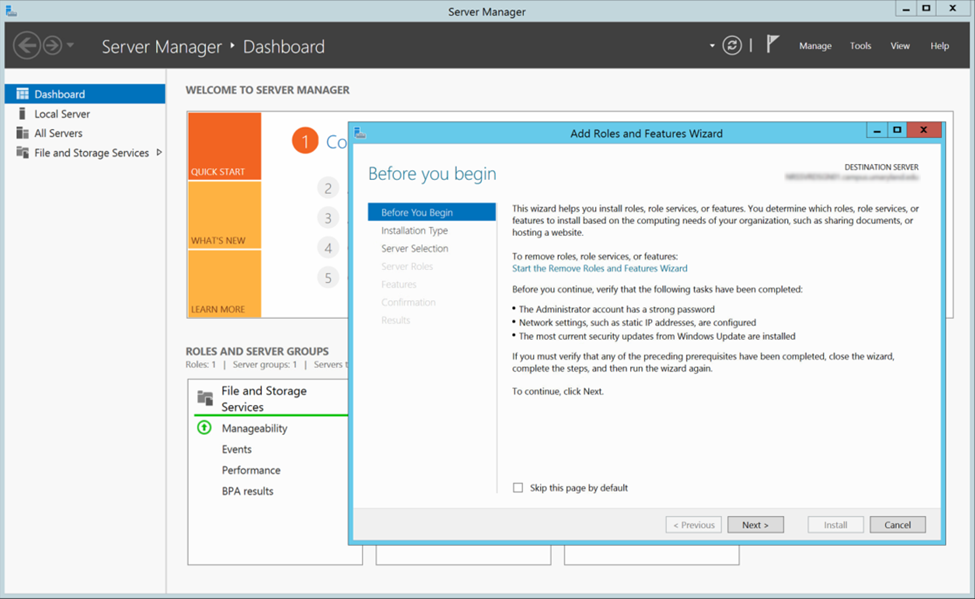Click the forward navigation arrow in Server Manager
The height and width of the screenshot is (599, 975).
pyautogui.click(x=52, y=45)
